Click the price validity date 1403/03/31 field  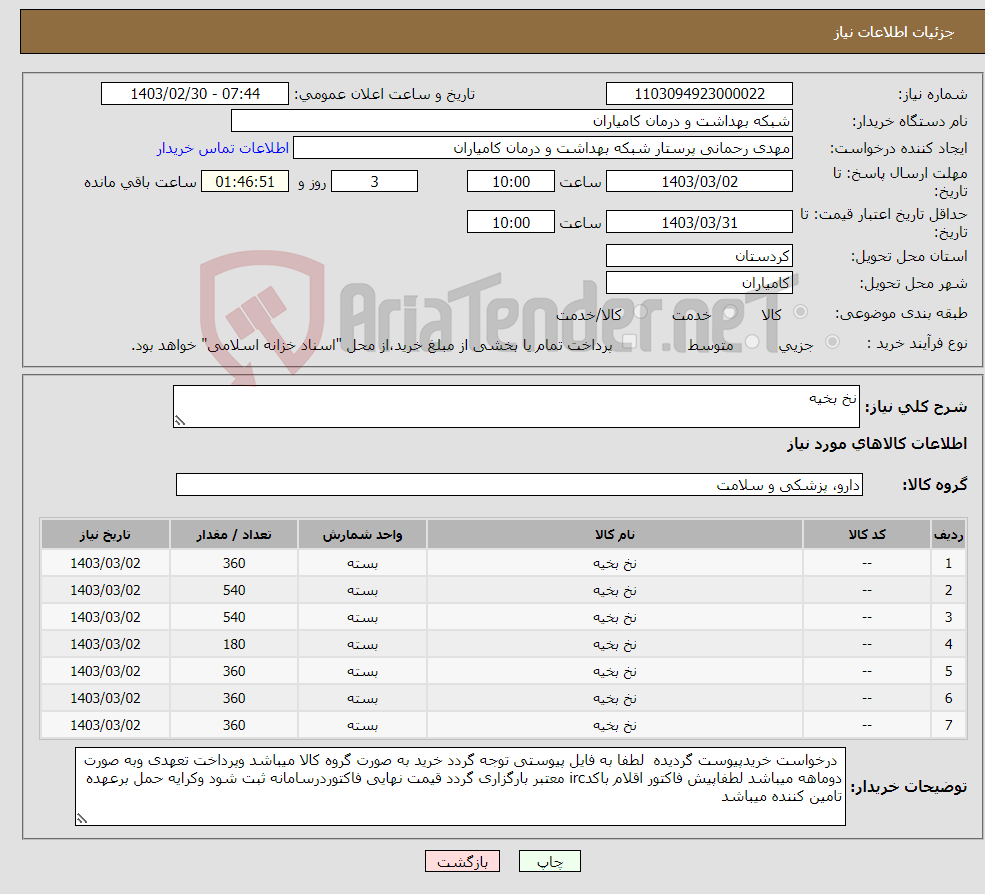pyautogui.click(x=699, y=222)
